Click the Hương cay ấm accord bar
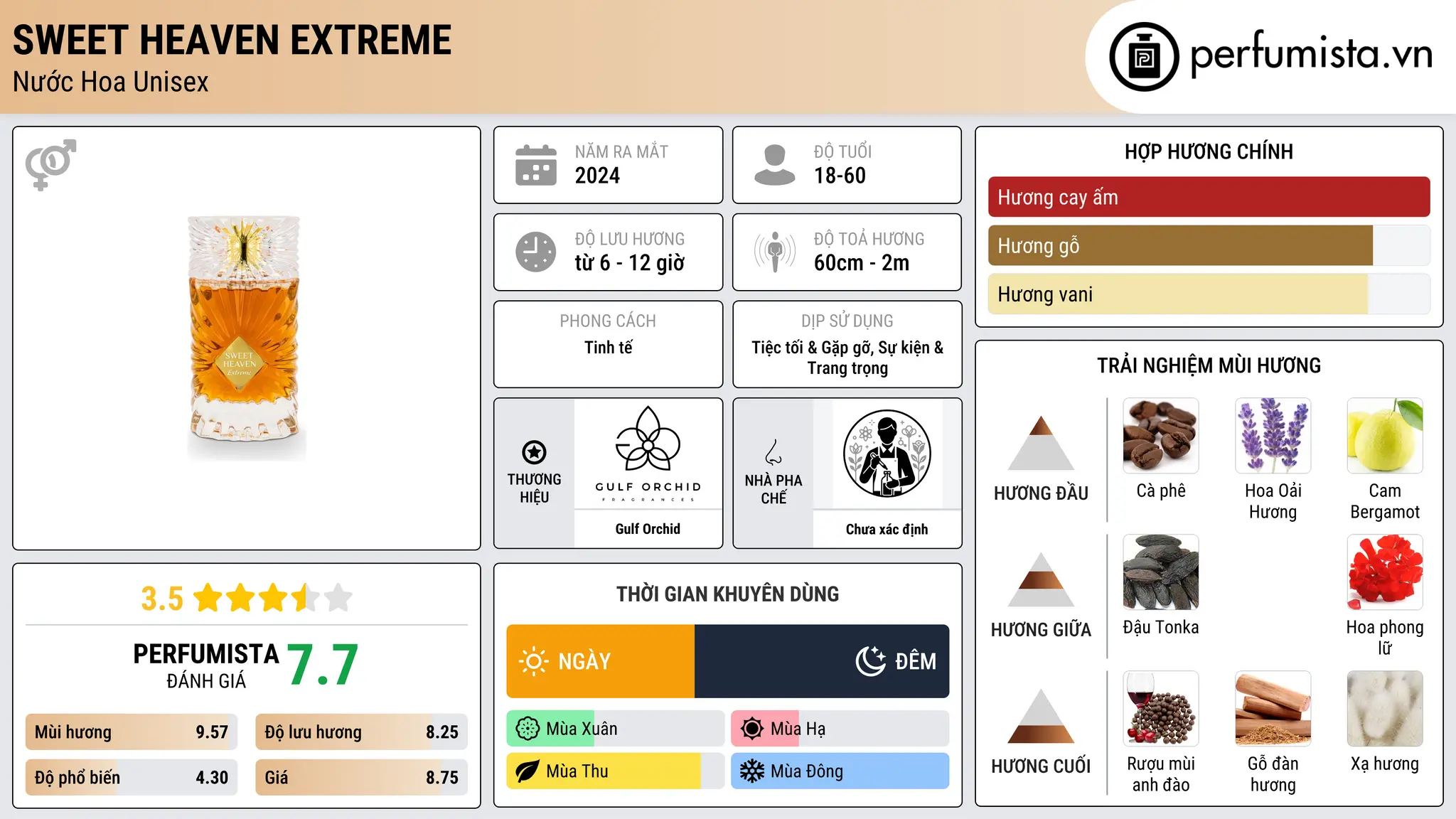Image resolution: width=1456 pixels, height=819 pixels. [1209, 197]
